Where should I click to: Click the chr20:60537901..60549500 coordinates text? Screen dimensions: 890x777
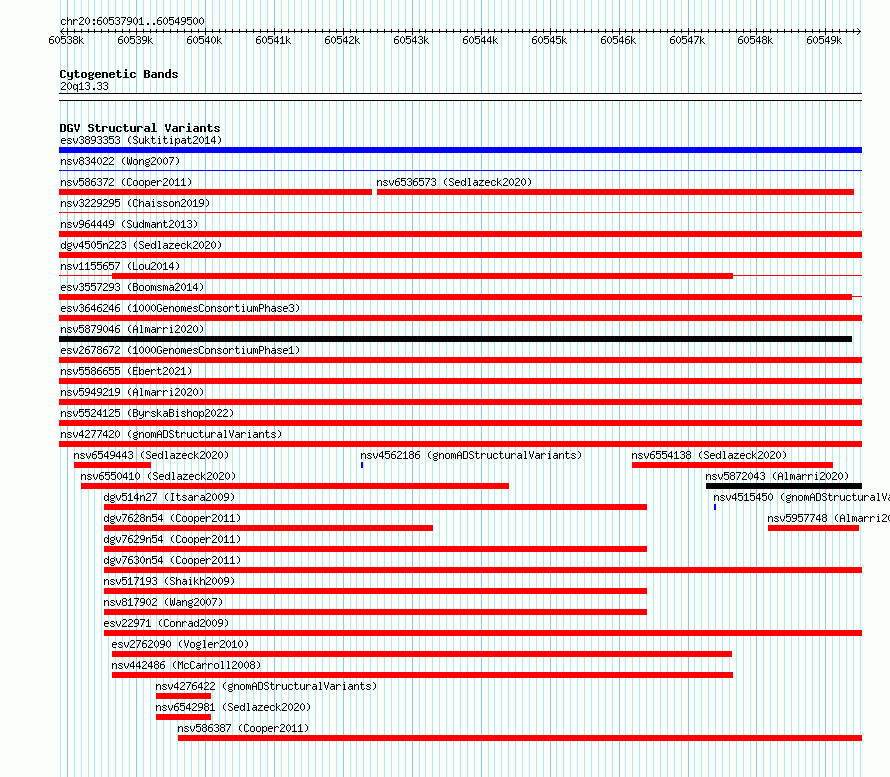coord(132,21)
